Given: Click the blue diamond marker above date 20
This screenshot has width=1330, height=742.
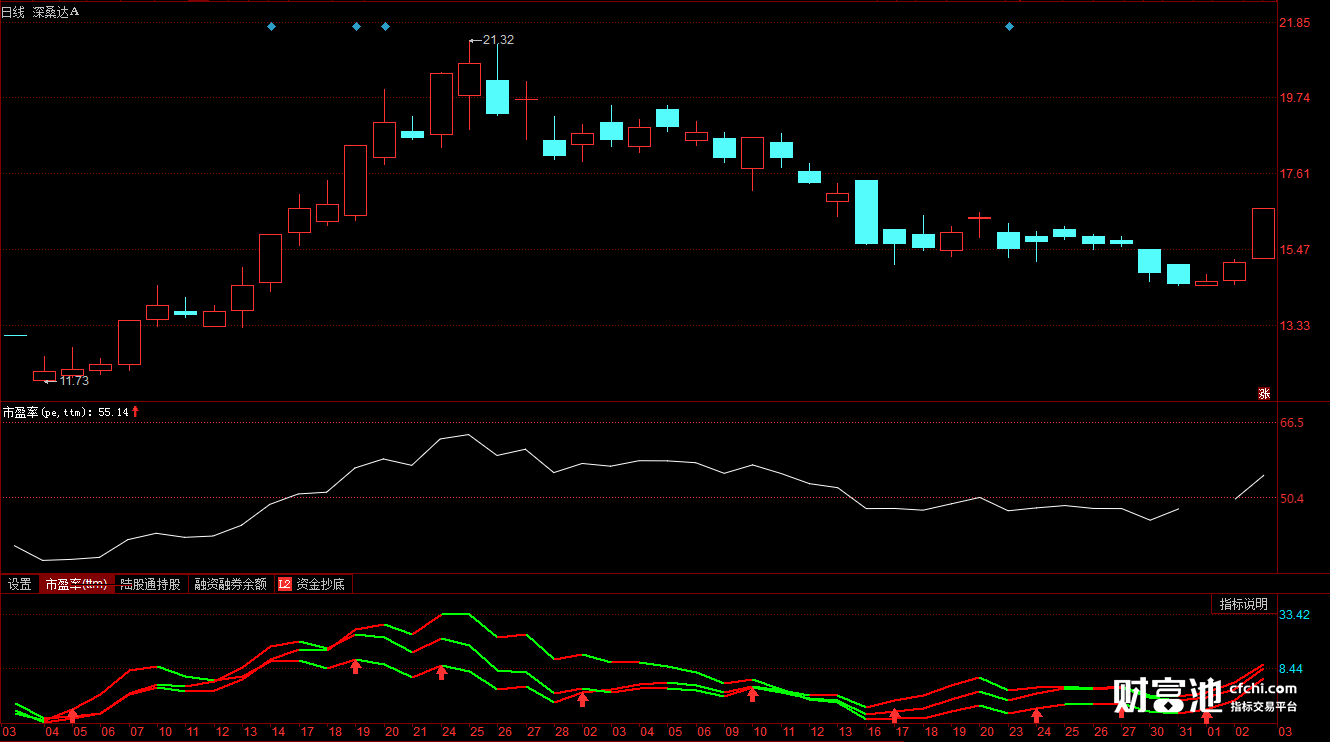Looking at the screenshot, I should 385,26.
